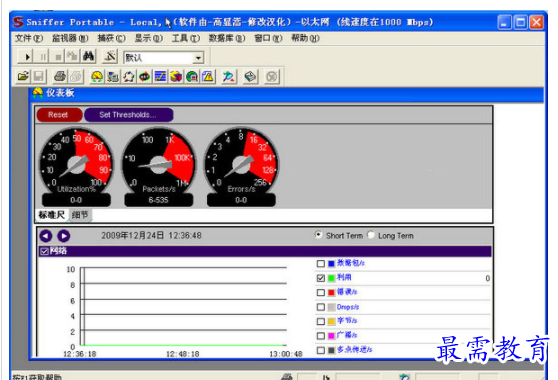Viewport: 558px width, 380px height.
Task: Click the pause capture toolbar button
Action: coord(43,57)
